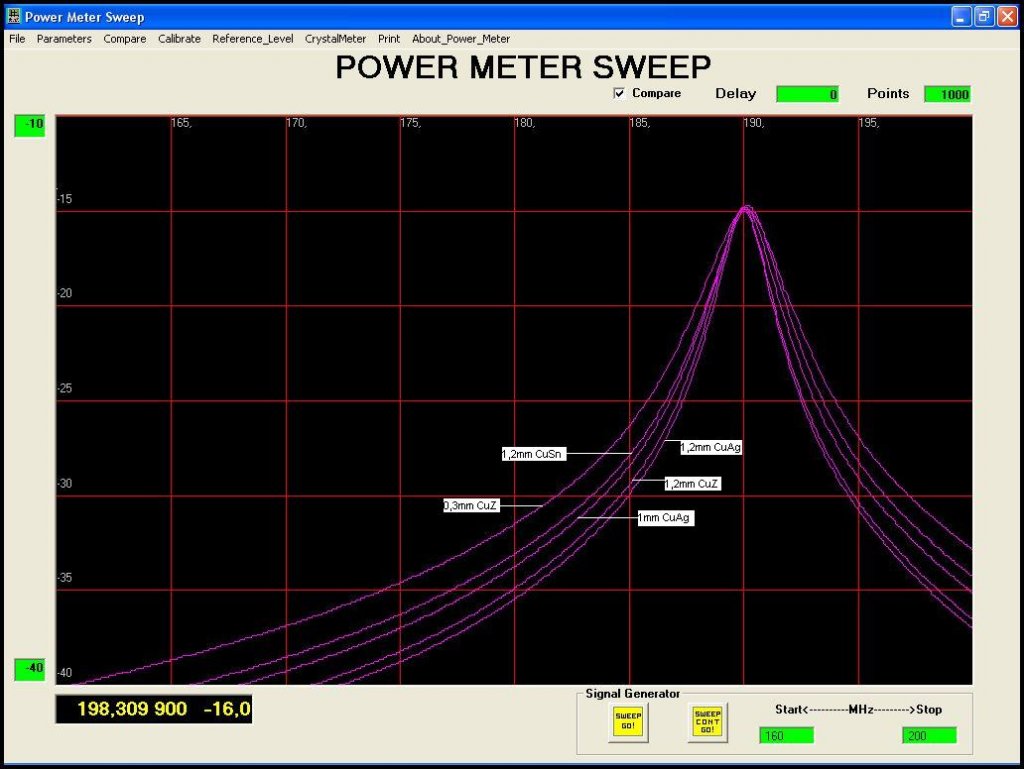Toggle the Compare checkbox

click(x=619, y=93)
